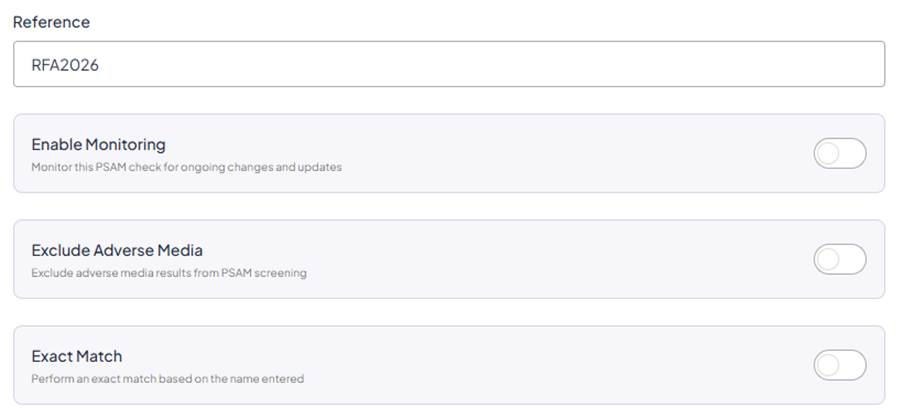The width and height of the screenshot is (903, 418).
Task: Toggle the Exclude Adverse Media switch
Action: [x=839, y=260]
